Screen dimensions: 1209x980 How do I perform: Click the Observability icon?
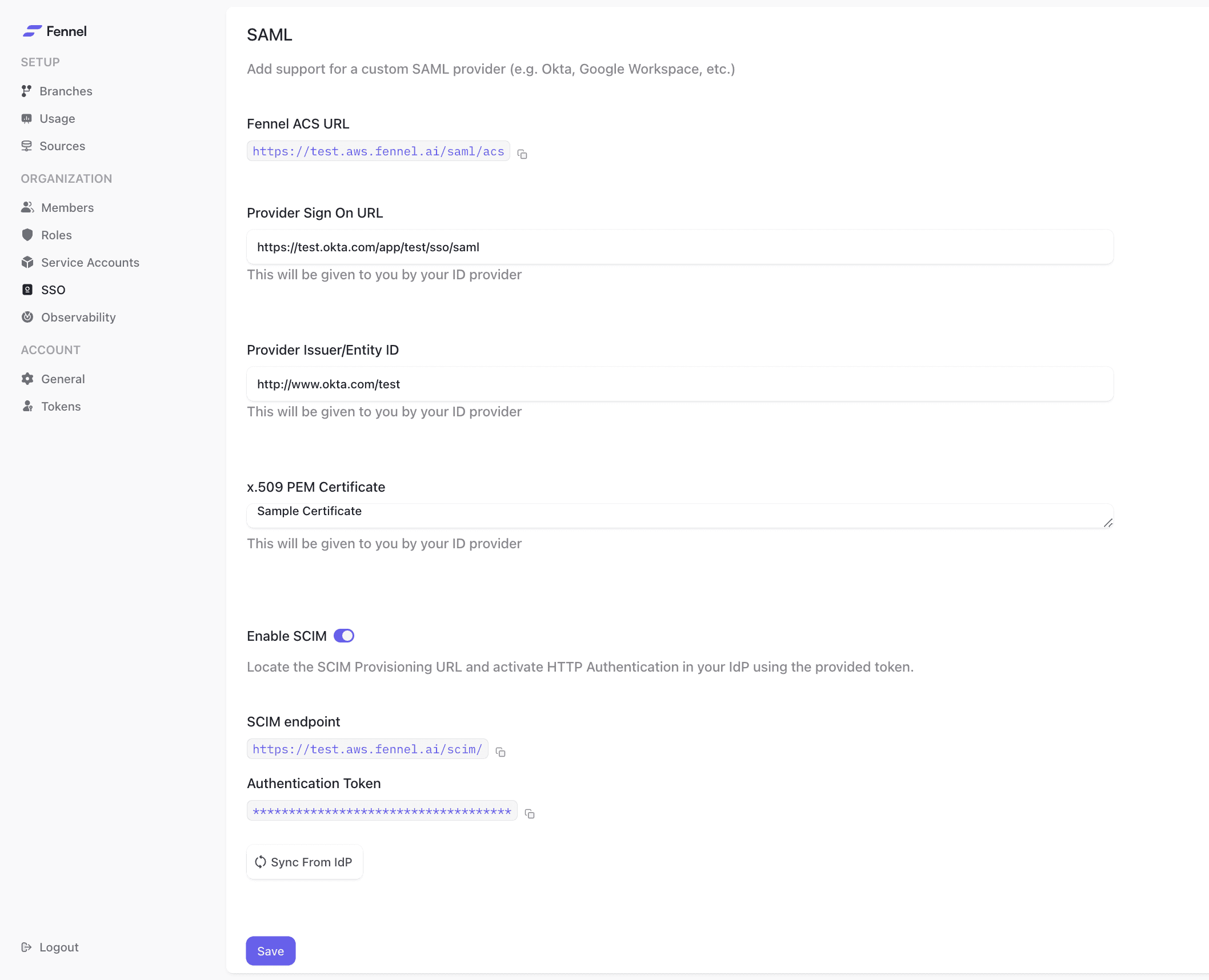pos(27,317)
